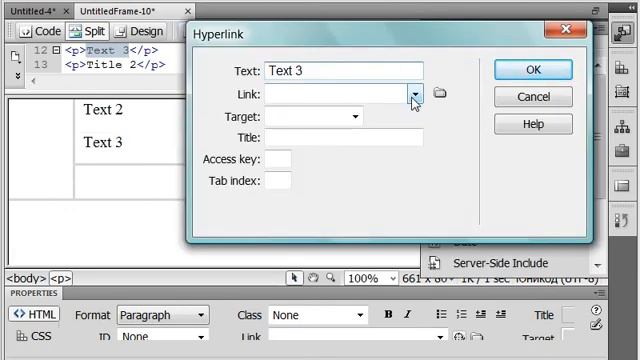Image resolution: width=640 pixels, height=360 pixels.
Task: Collapse code block at line 12
Action: (56, 50)
